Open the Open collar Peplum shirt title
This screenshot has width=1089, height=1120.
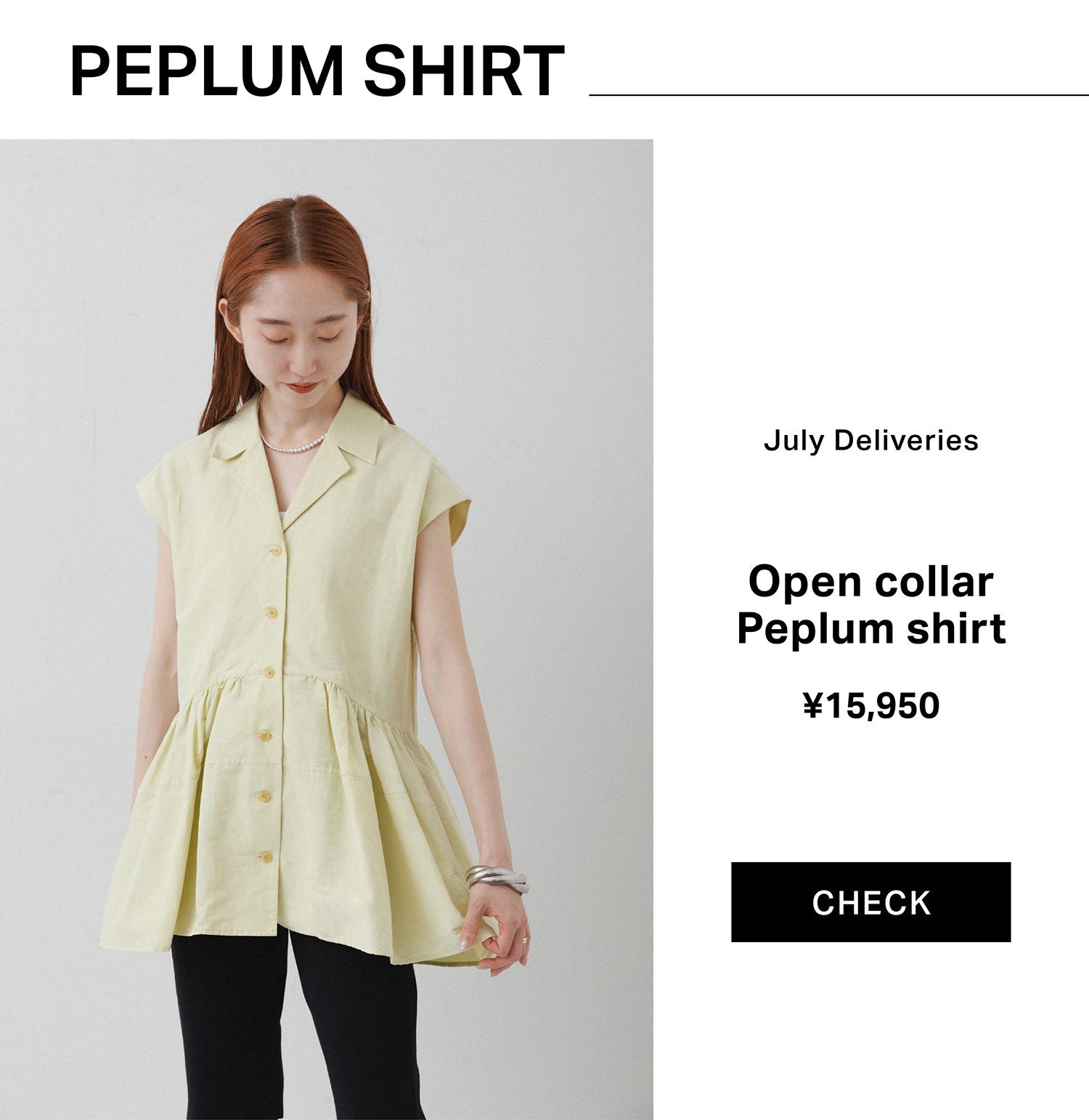tap(870, 604)
